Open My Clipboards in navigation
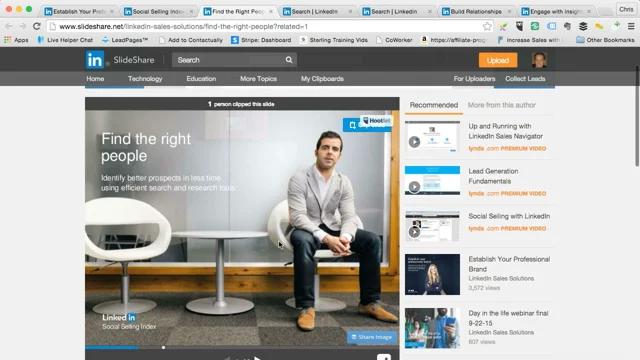The width and height of the screenshot is (640, 360). coord(322,79)
